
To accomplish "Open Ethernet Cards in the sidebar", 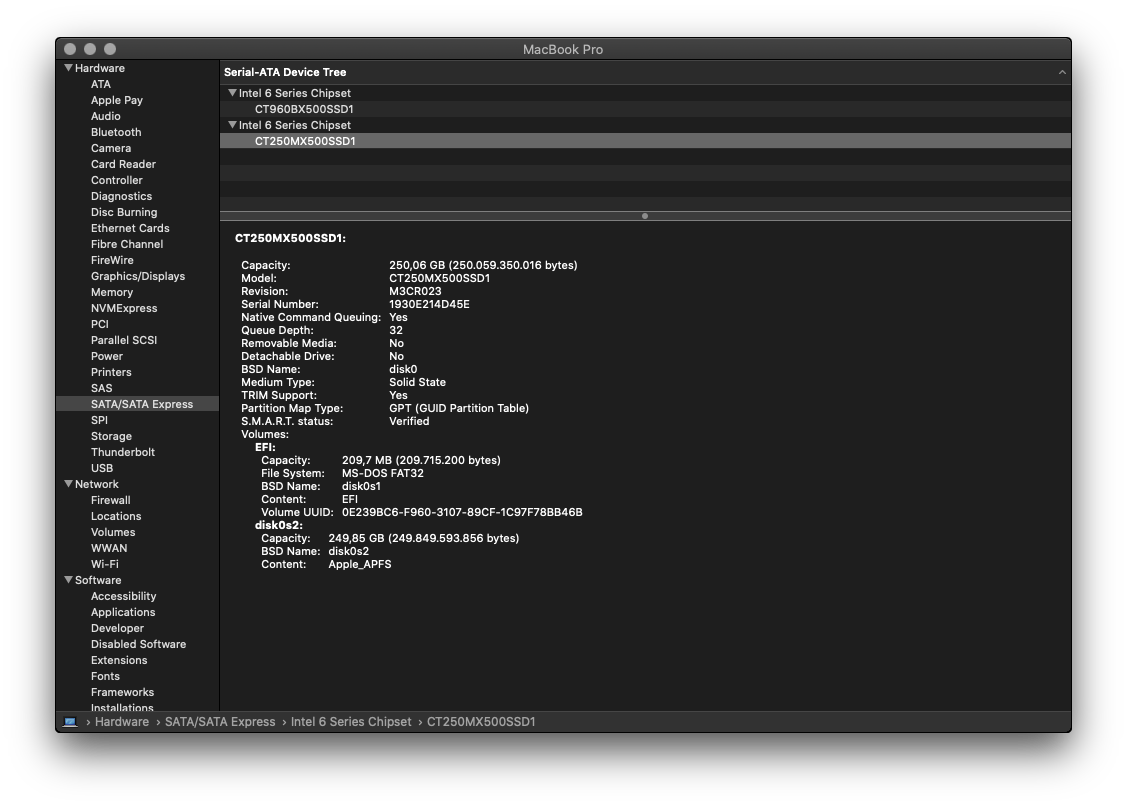I will click(x=130, y=228).
